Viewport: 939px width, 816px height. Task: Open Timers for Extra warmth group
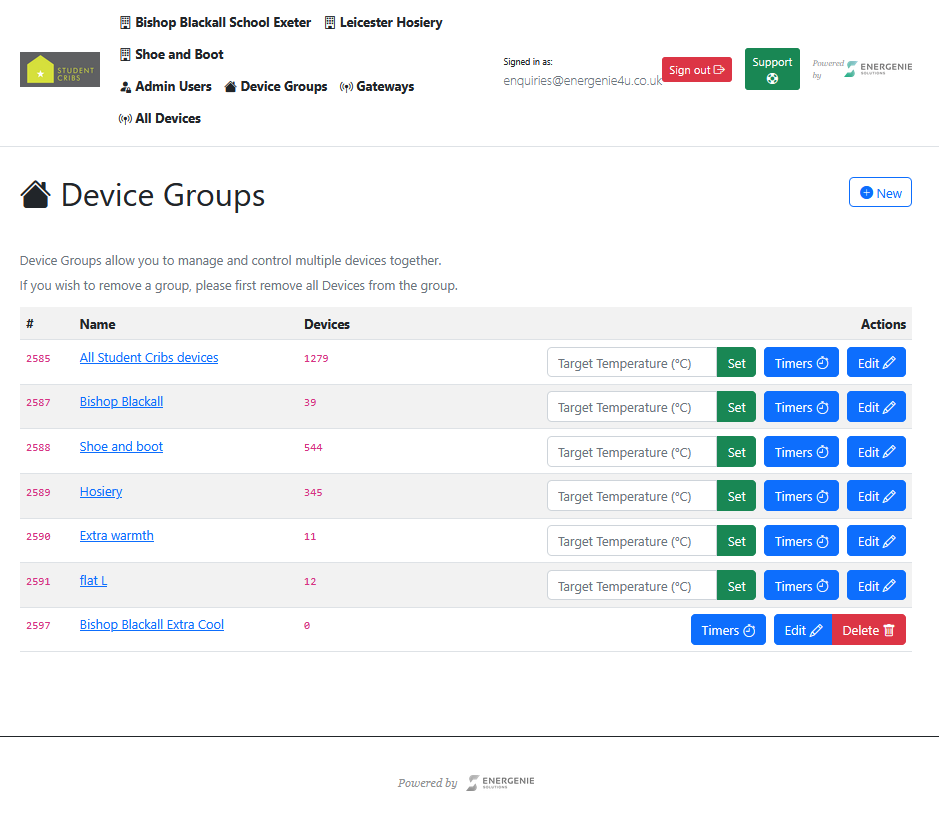tap(801, 541)
